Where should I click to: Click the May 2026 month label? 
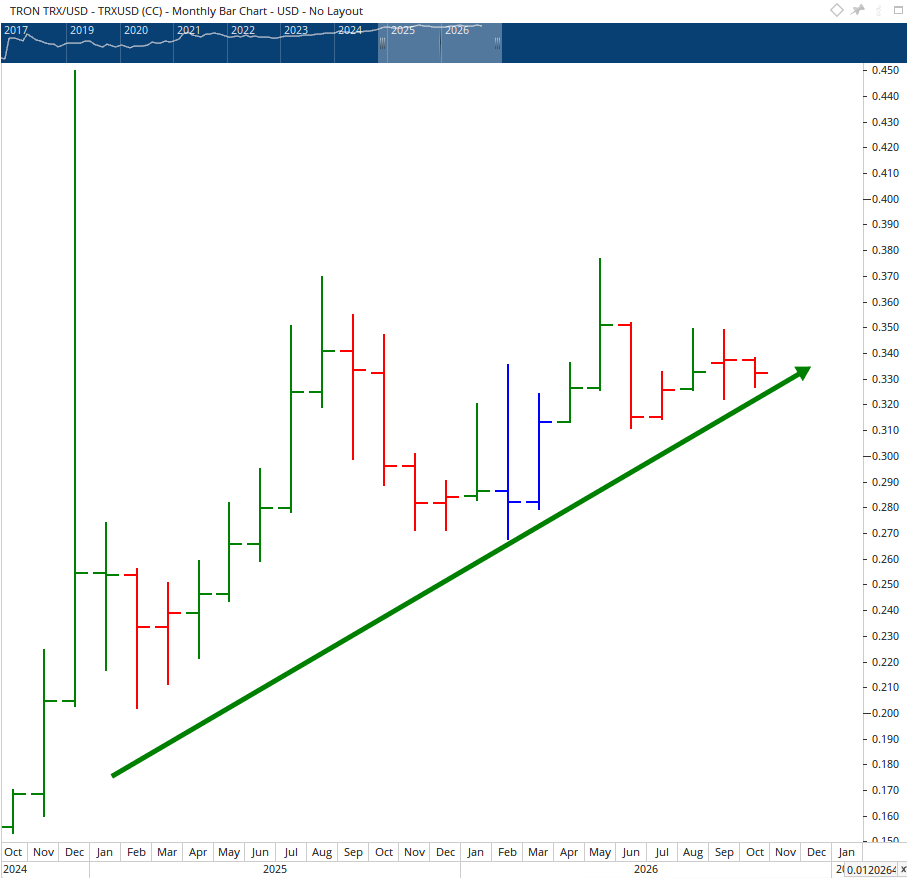(600, 852)
